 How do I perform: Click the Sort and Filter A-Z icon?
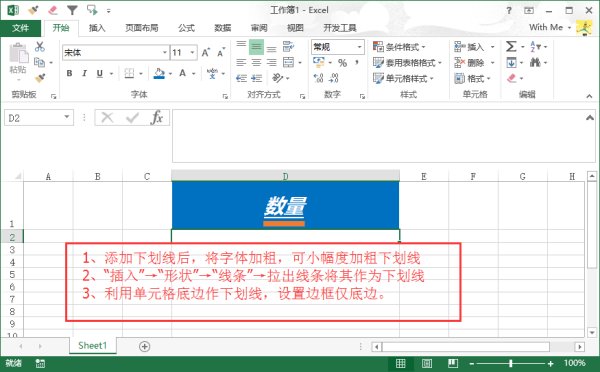(535, 47)
